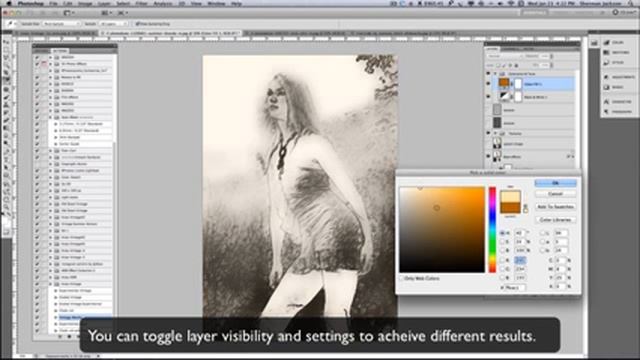Image resolution: width=640 pixels, height=360 pixels.
Task: Enable the Only Web Colors checkbox
Action: tap(401, 278)
